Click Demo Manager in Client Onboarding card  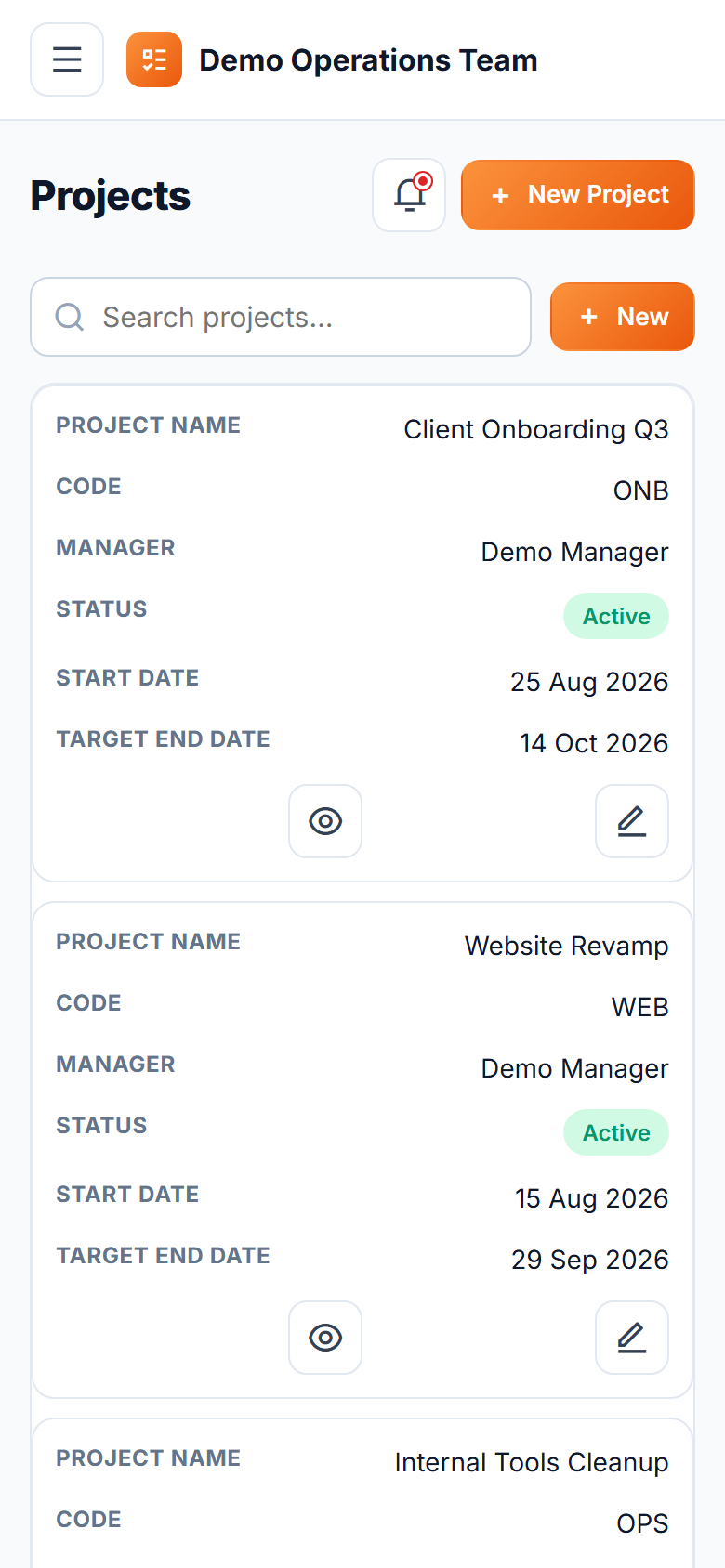pos(575,553)
